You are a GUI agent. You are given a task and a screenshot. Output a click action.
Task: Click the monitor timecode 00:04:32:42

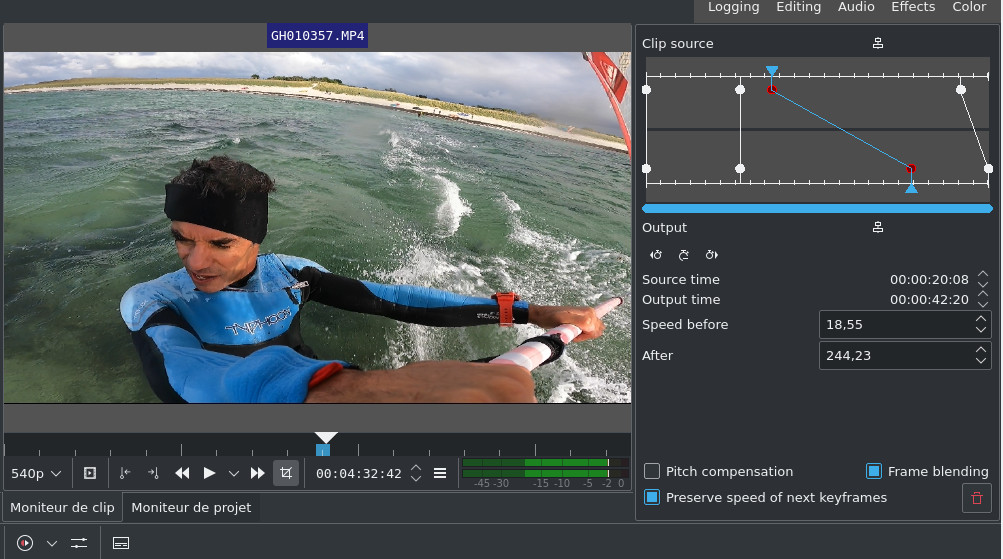(359, 474)
